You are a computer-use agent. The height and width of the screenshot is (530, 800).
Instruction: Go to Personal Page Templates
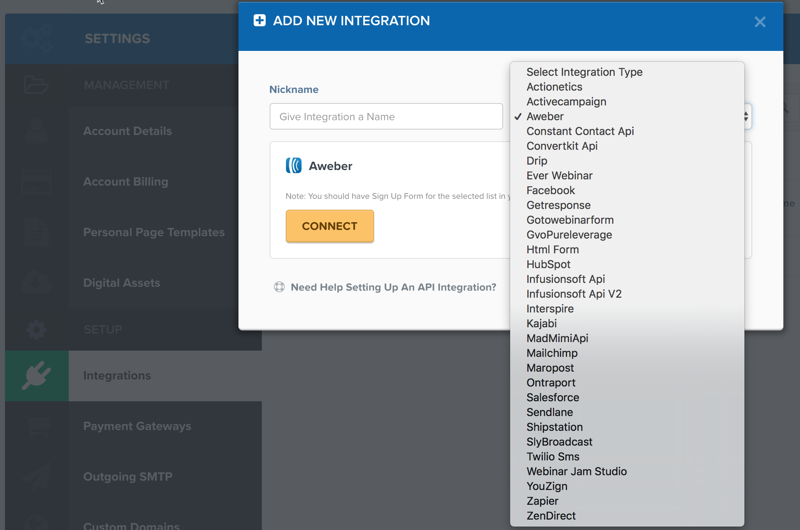(x=154, y=232)
